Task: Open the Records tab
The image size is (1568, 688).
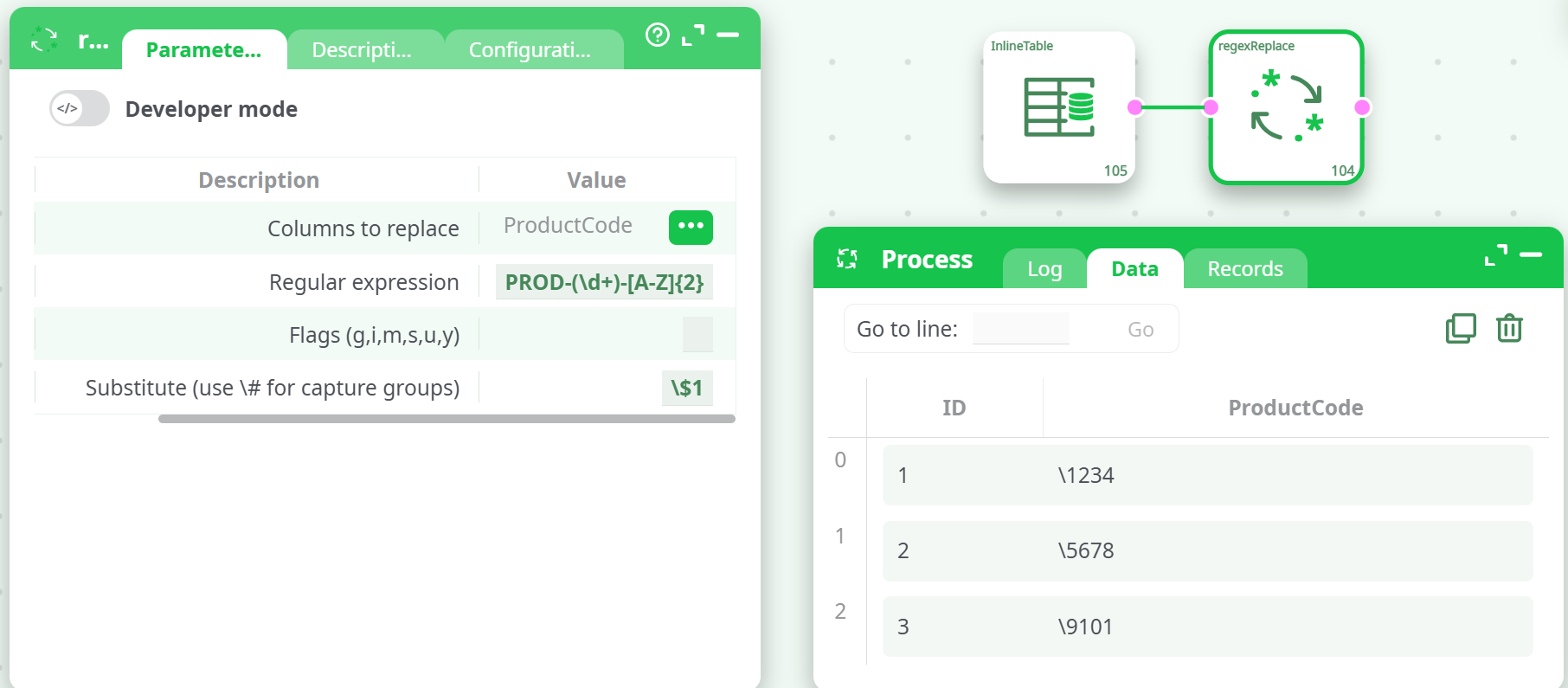Action: coord(1244,269)
